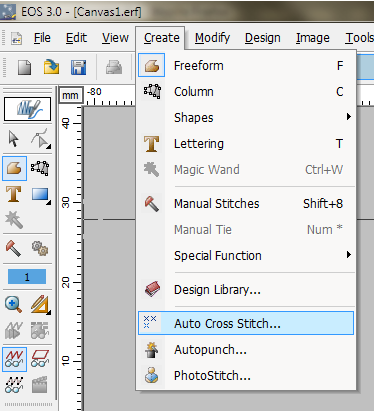The height and width of the screenshot is (411, 374).
Task: Choose Manual Stitches menu entry
Action: pyautogui.click(x=246, y=203)
